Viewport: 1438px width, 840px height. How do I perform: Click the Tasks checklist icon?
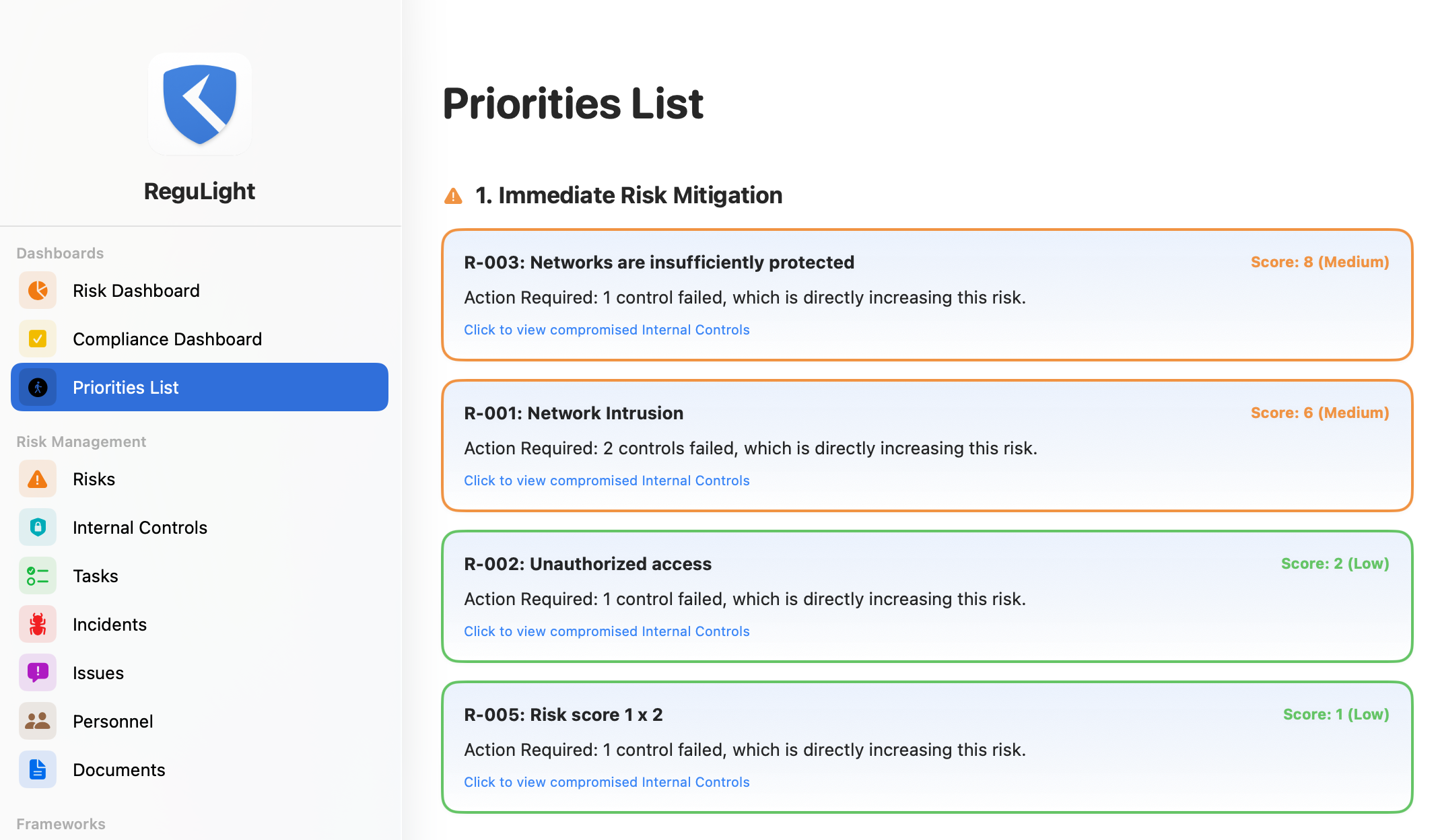coord(38,576)
